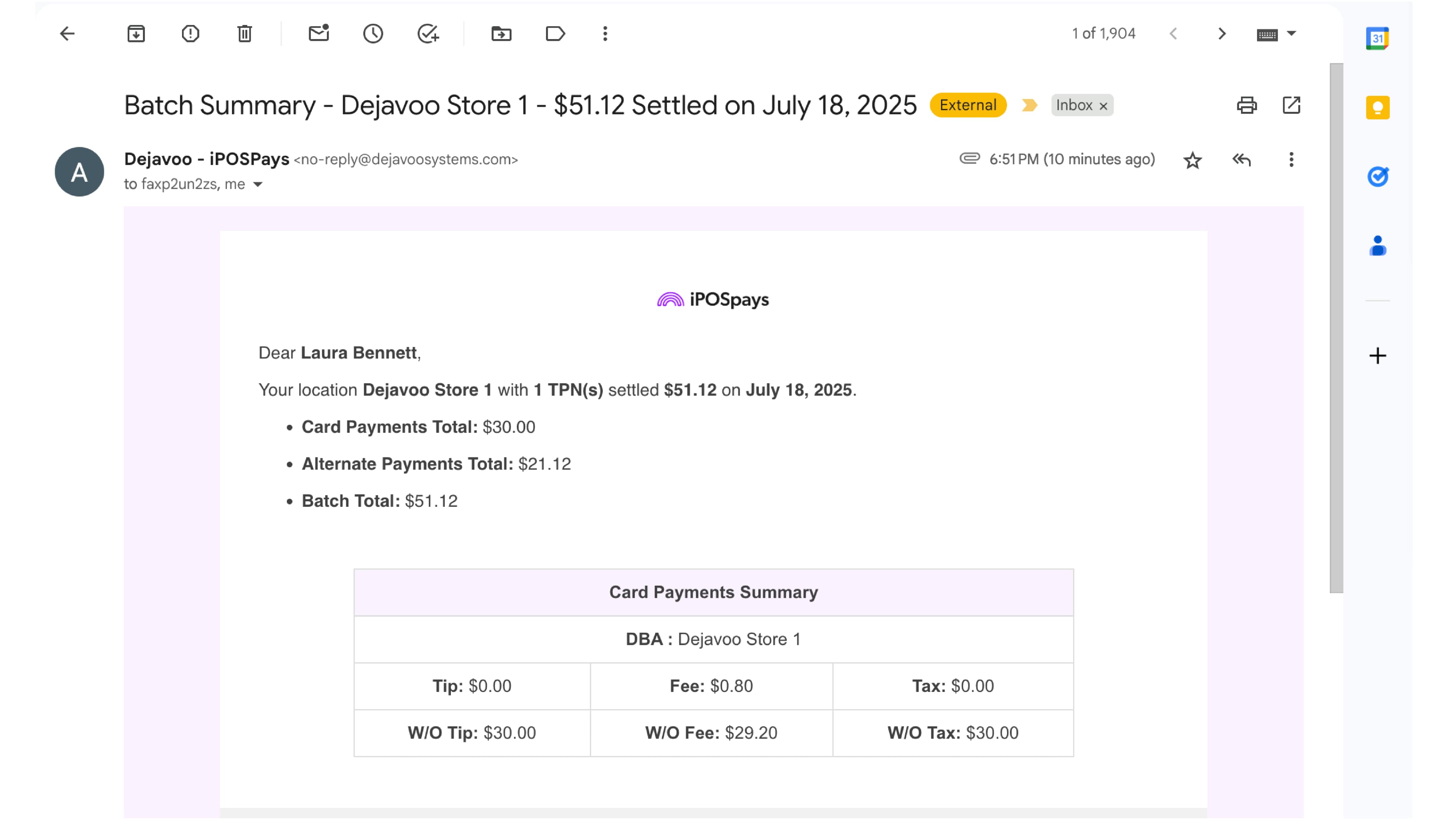Screen dimensions: 1456x820
Task: Snooze this email
Action: [x=373, y=34]
